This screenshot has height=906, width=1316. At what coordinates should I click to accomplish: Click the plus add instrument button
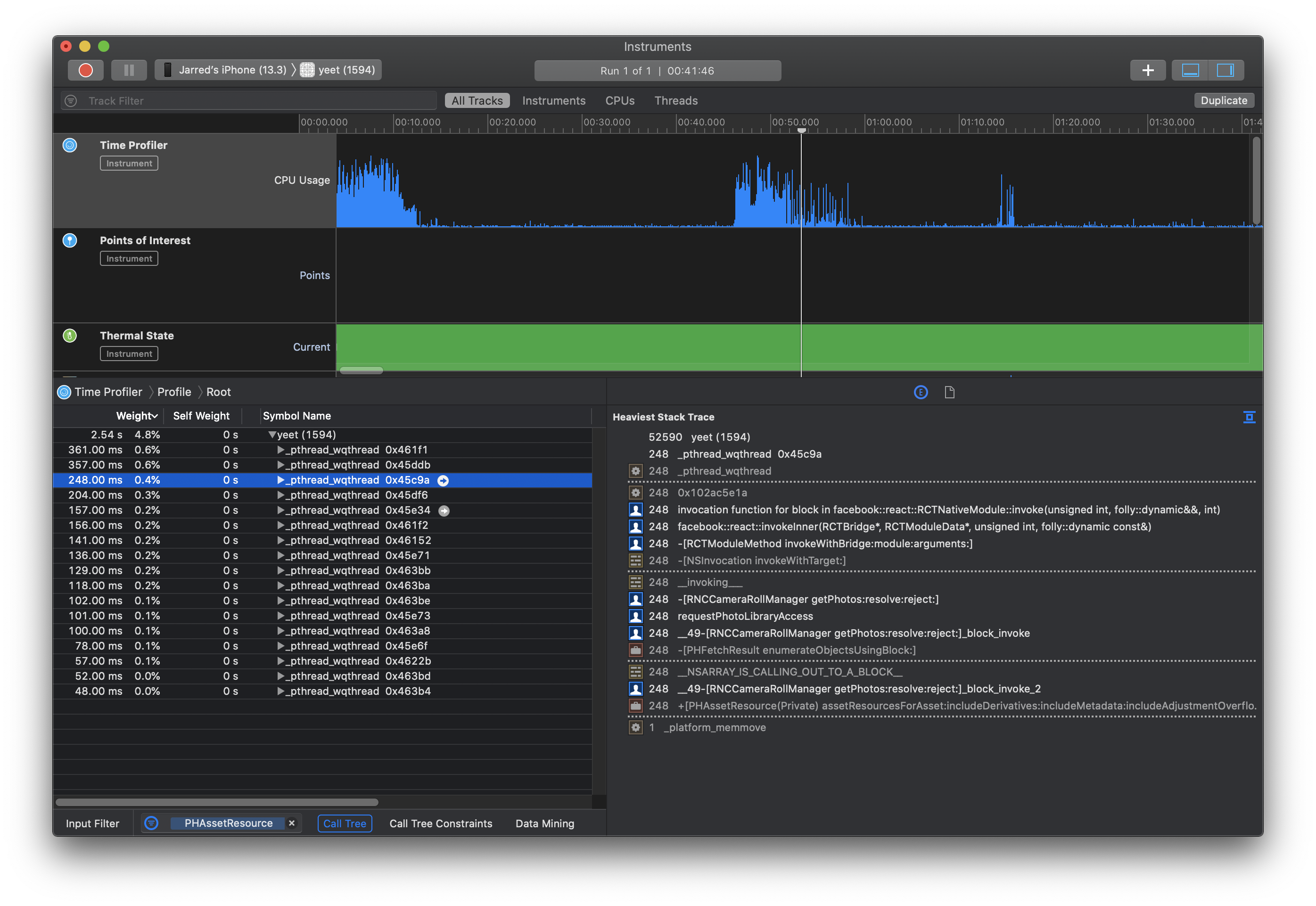pos(1147,70)
